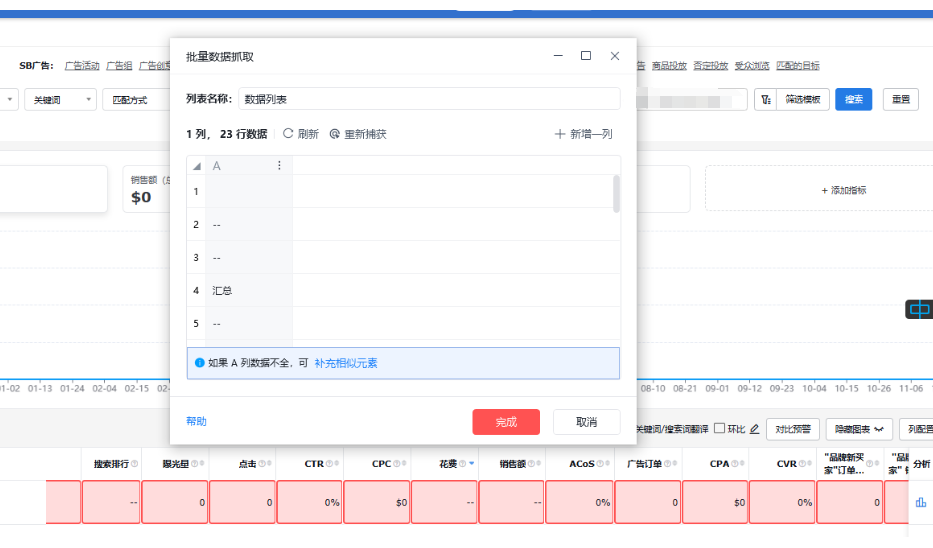Click the 0% cell under CTR column
Screen dimensions: 933x548
coord(309,502)
